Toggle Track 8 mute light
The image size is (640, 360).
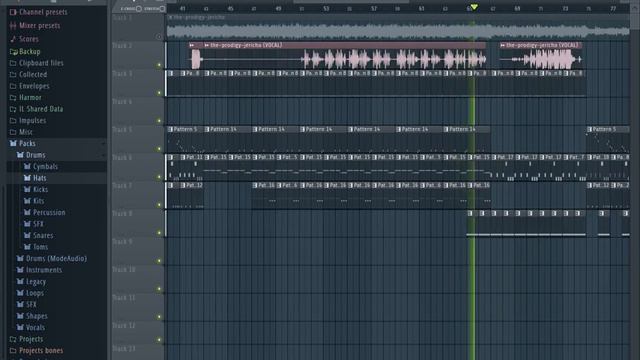coord(159,233)
